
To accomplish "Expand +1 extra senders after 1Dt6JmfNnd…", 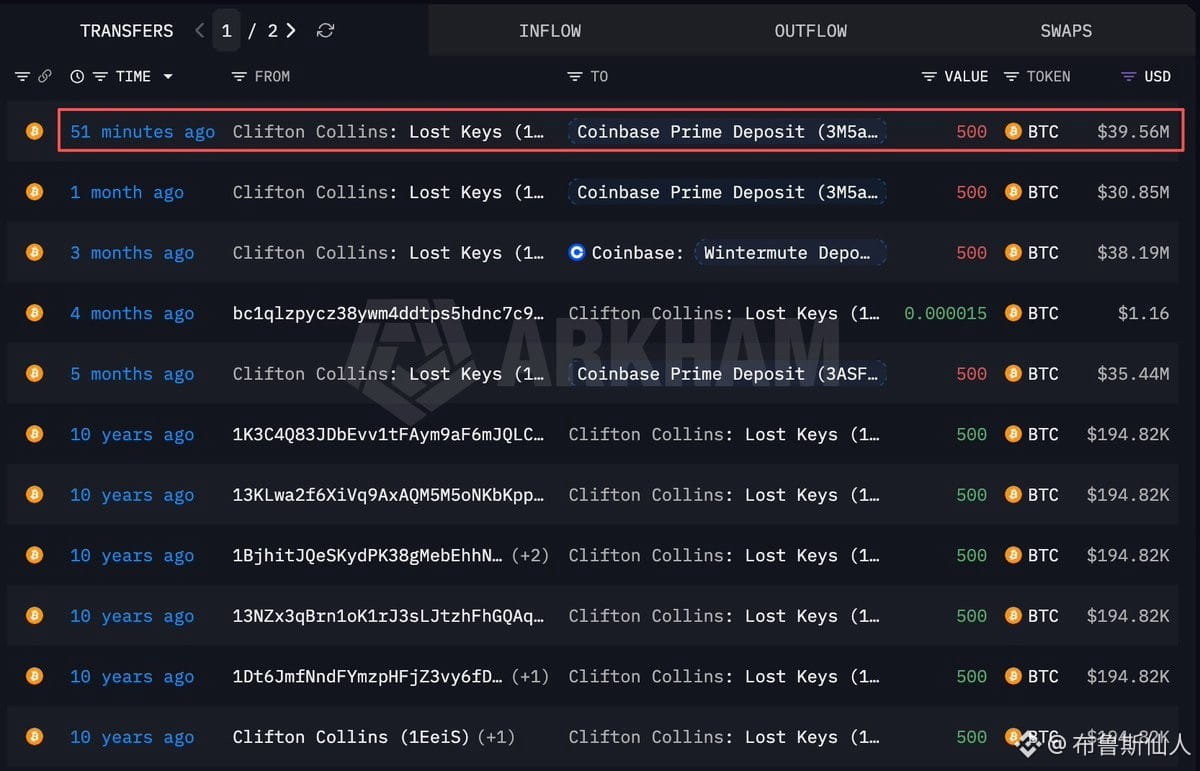I will click(x=530, y=676).
